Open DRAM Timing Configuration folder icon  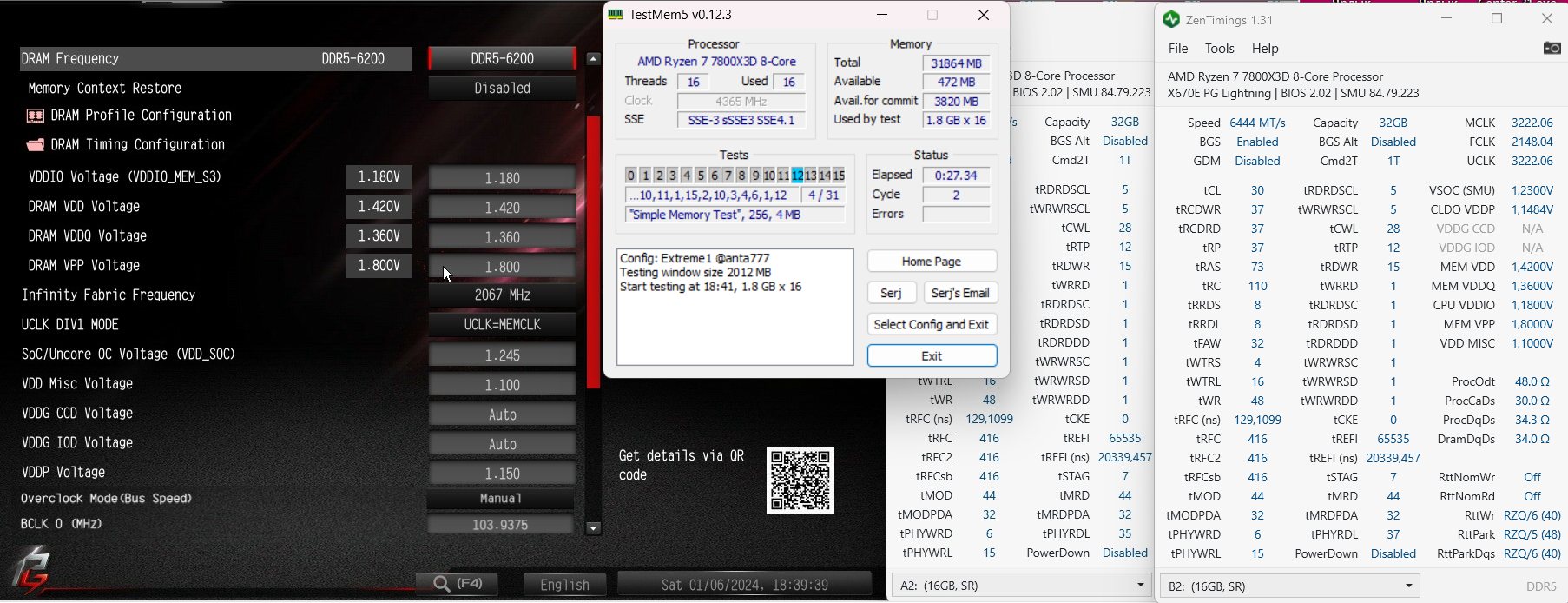(36, 145)
